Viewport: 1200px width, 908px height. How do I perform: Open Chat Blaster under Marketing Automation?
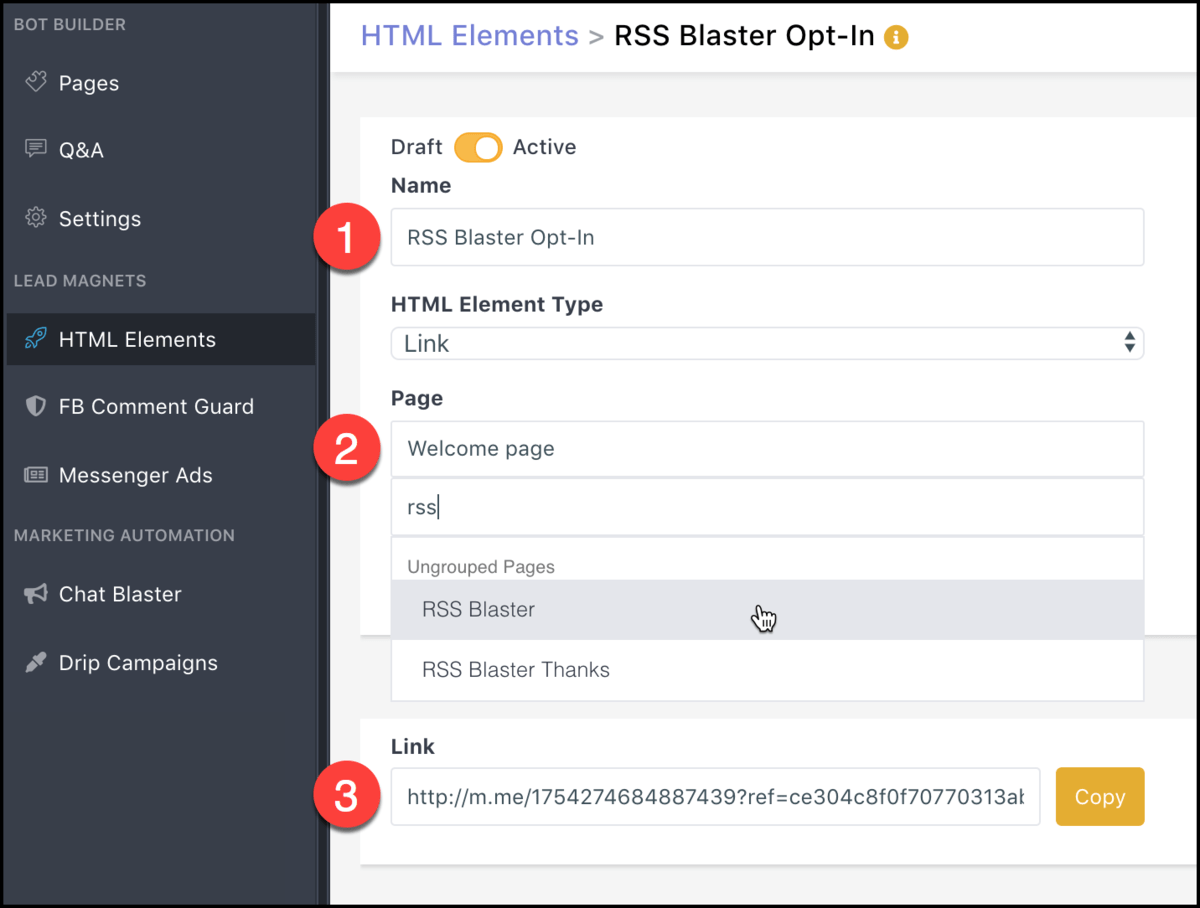click(120, 594)
